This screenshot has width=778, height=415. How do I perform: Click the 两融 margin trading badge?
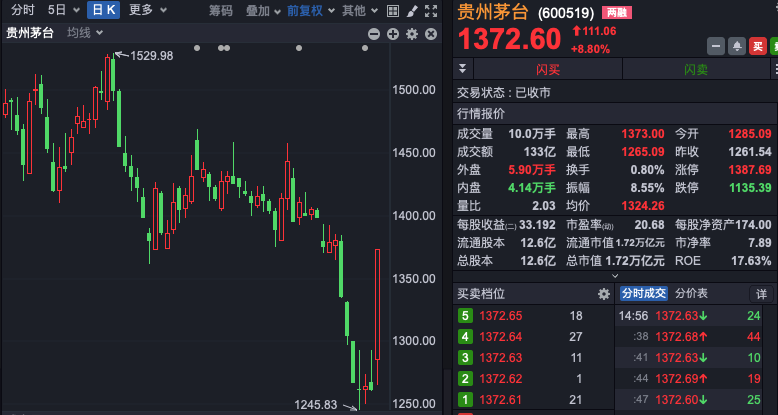click(x=617, y=13)
